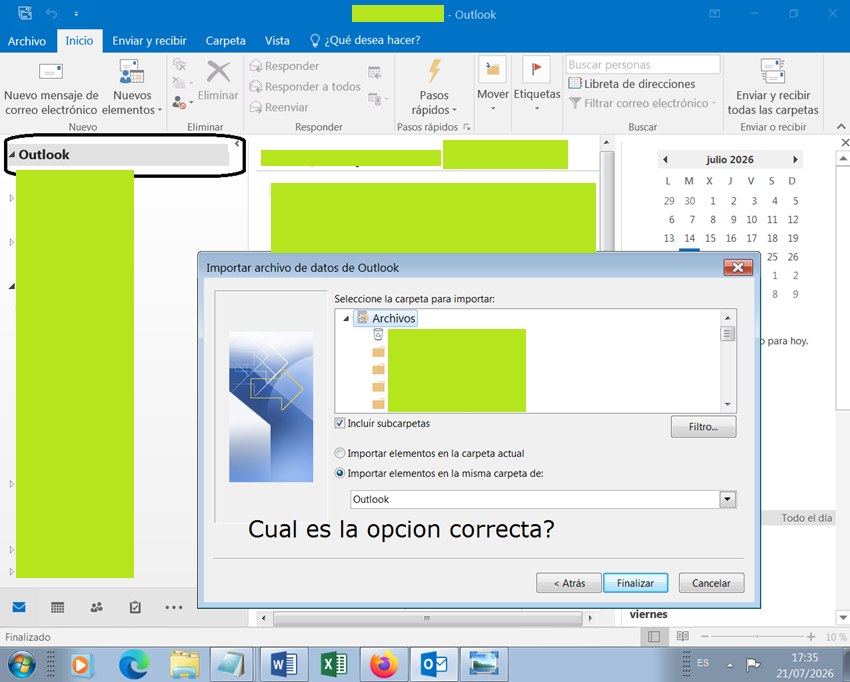Screen dimensions: 850x682
Task: Open Excel from the taskbar
Action: (x=334, y=664)
